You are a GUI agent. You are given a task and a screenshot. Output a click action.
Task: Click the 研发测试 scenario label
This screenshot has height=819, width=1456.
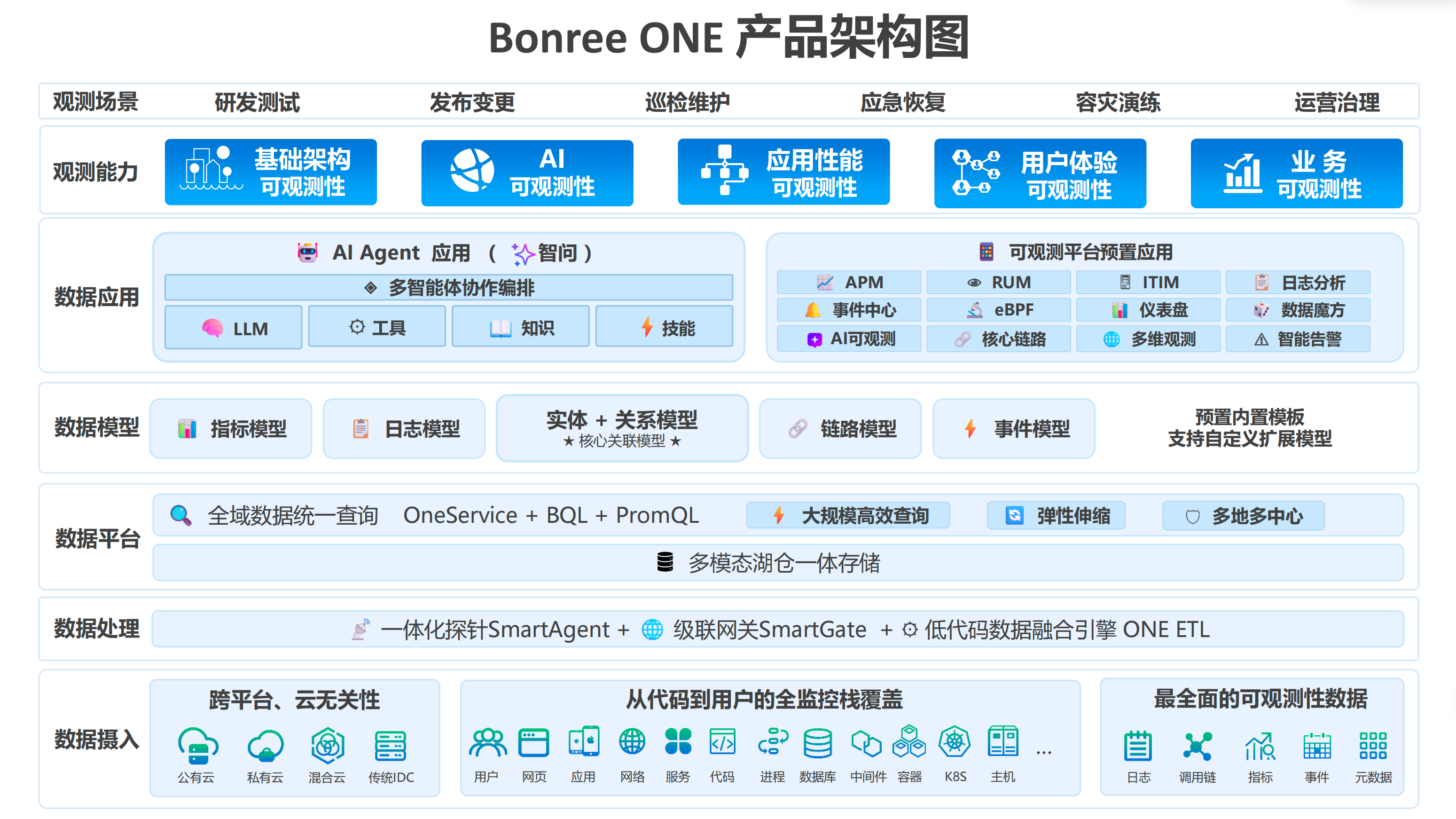[x=257, y=102]
